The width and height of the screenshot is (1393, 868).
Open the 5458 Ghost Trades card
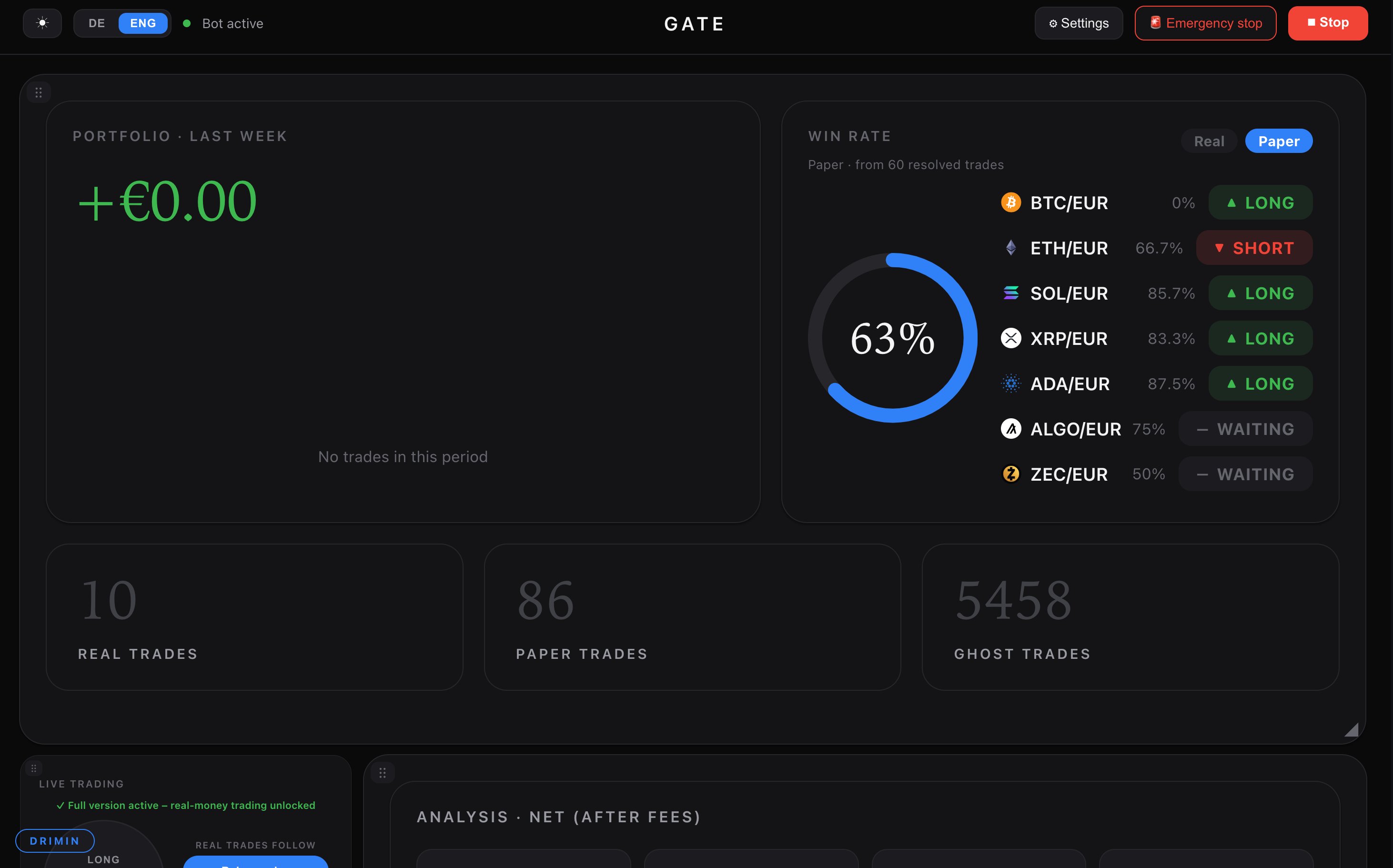pyautogui.click(x=1130, y=617)
